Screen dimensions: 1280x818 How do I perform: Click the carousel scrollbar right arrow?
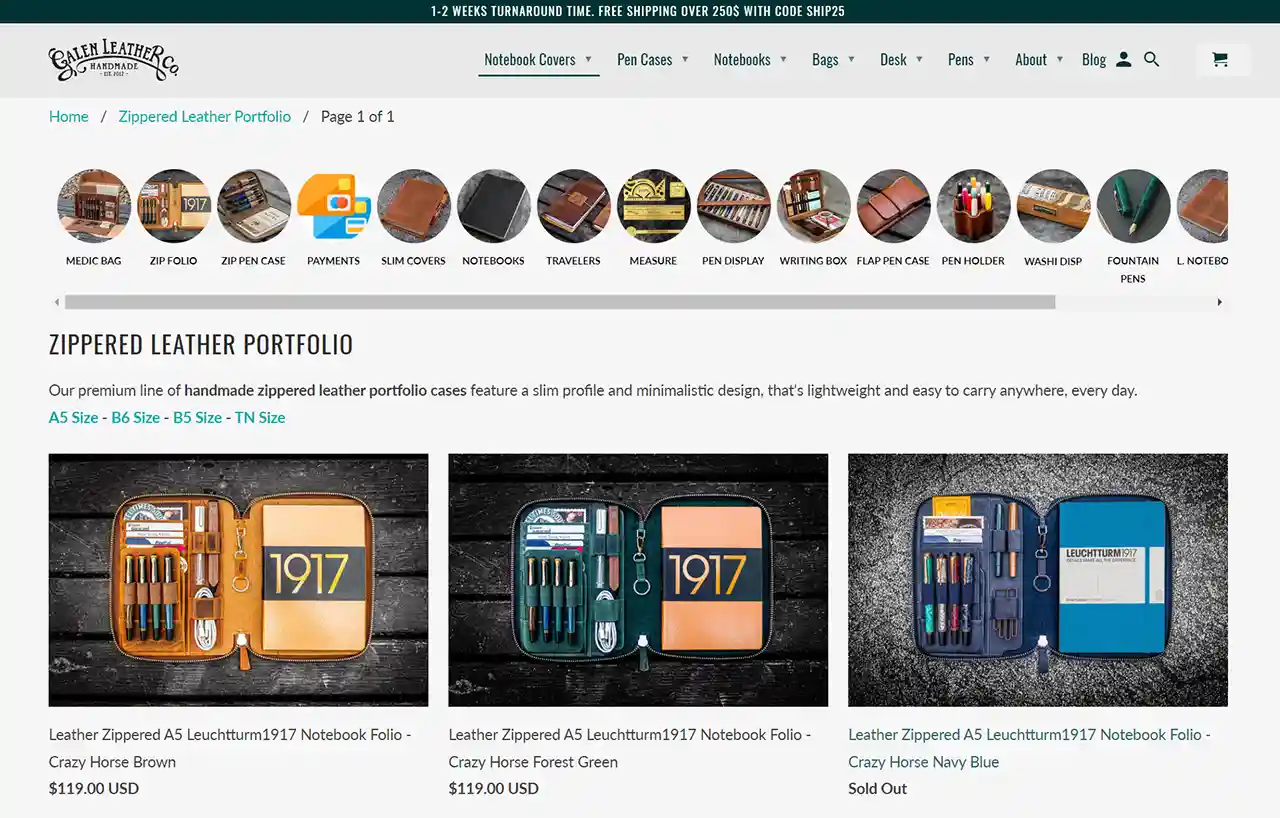tap(1219, 302)
